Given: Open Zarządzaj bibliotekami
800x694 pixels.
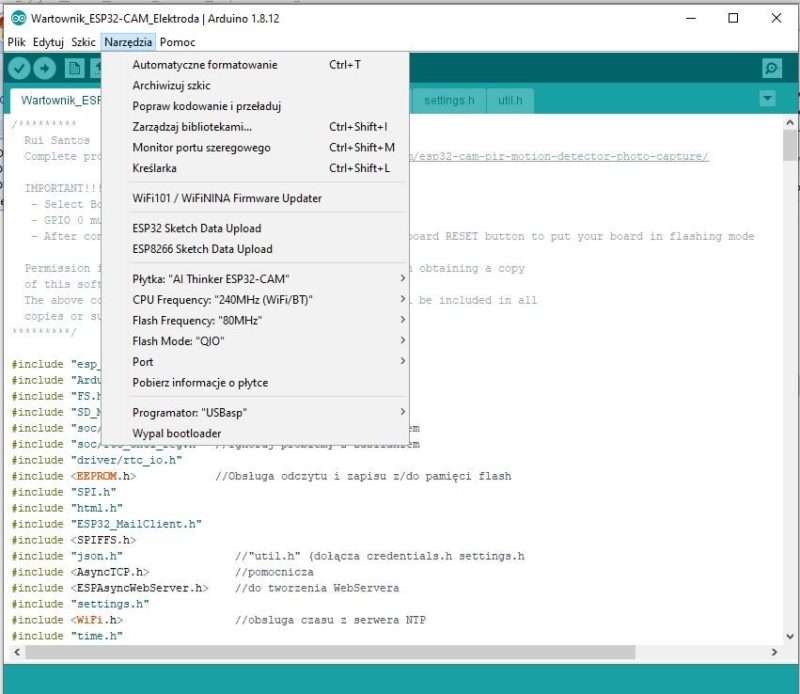Looking at the screenshot, I should coord(255,127).
